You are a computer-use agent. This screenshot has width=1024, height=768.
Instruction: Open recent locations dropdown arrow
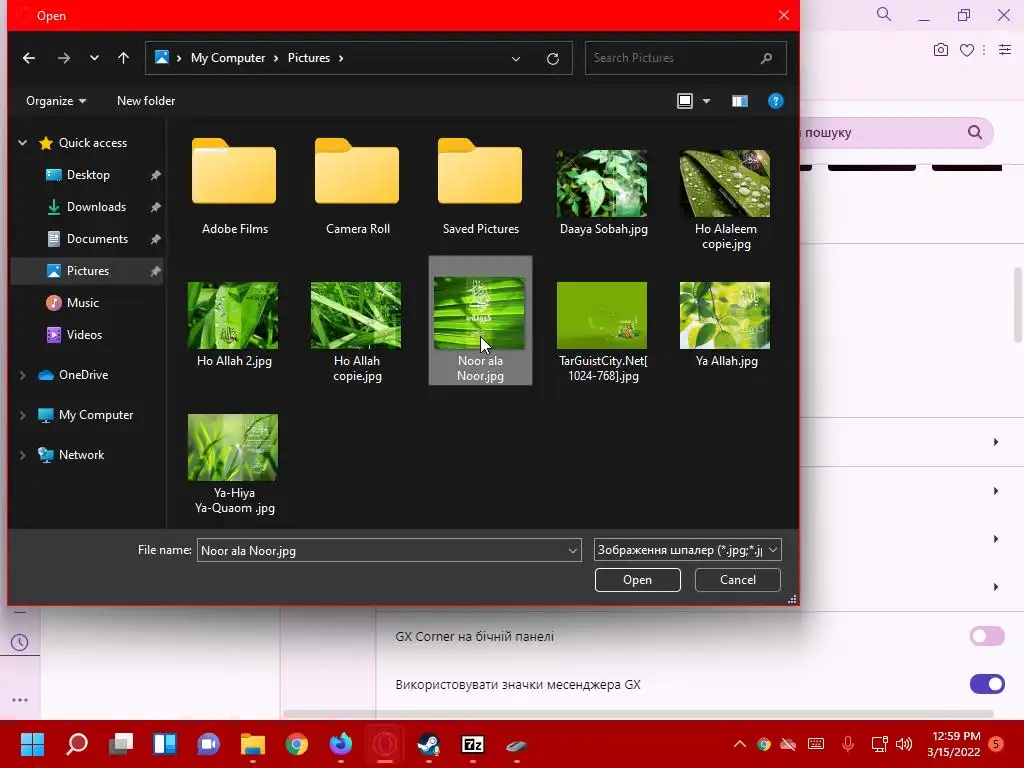click(x=94, y=58)
